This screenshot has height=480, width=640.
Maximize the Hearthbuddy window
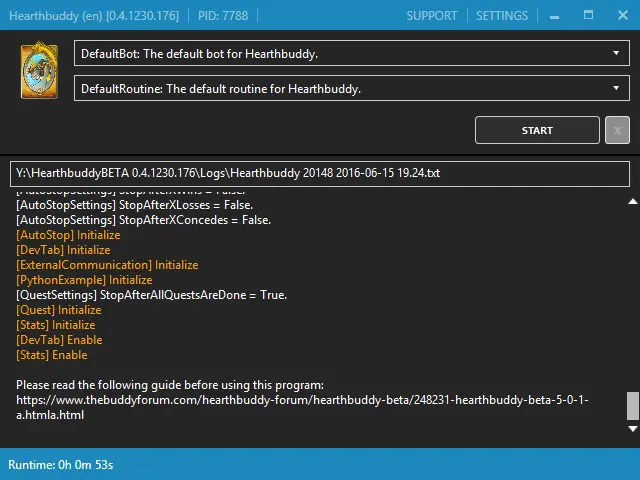(x=589, y=16)
